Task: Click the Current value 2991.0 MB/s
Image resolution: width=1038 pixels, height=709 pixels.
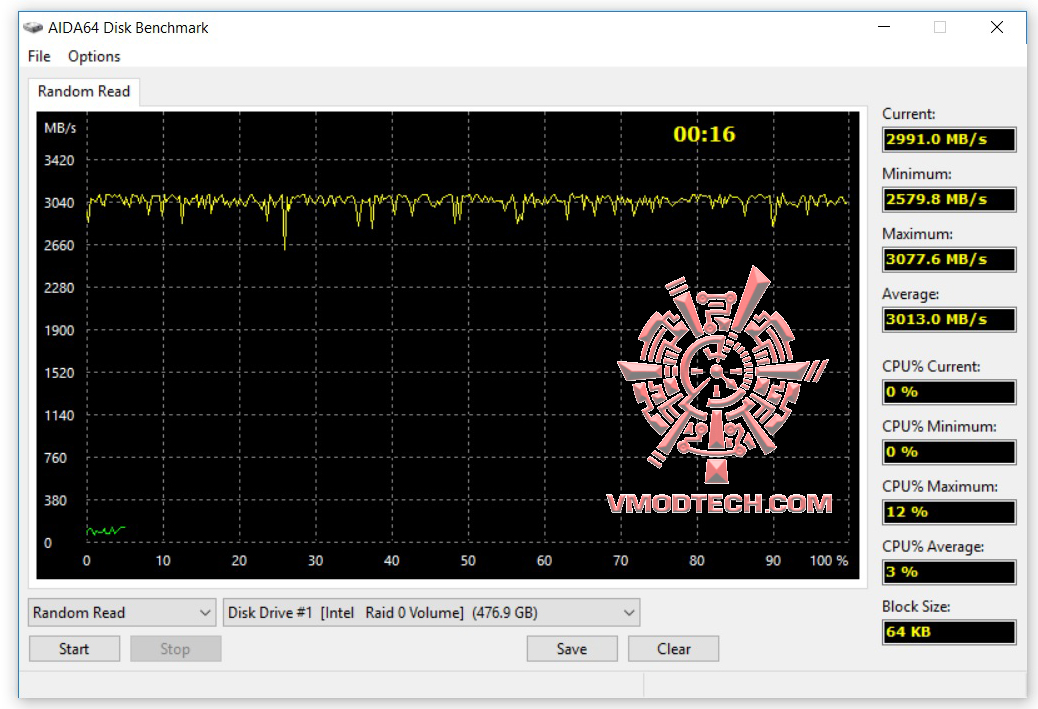Action: pos(949,139)
